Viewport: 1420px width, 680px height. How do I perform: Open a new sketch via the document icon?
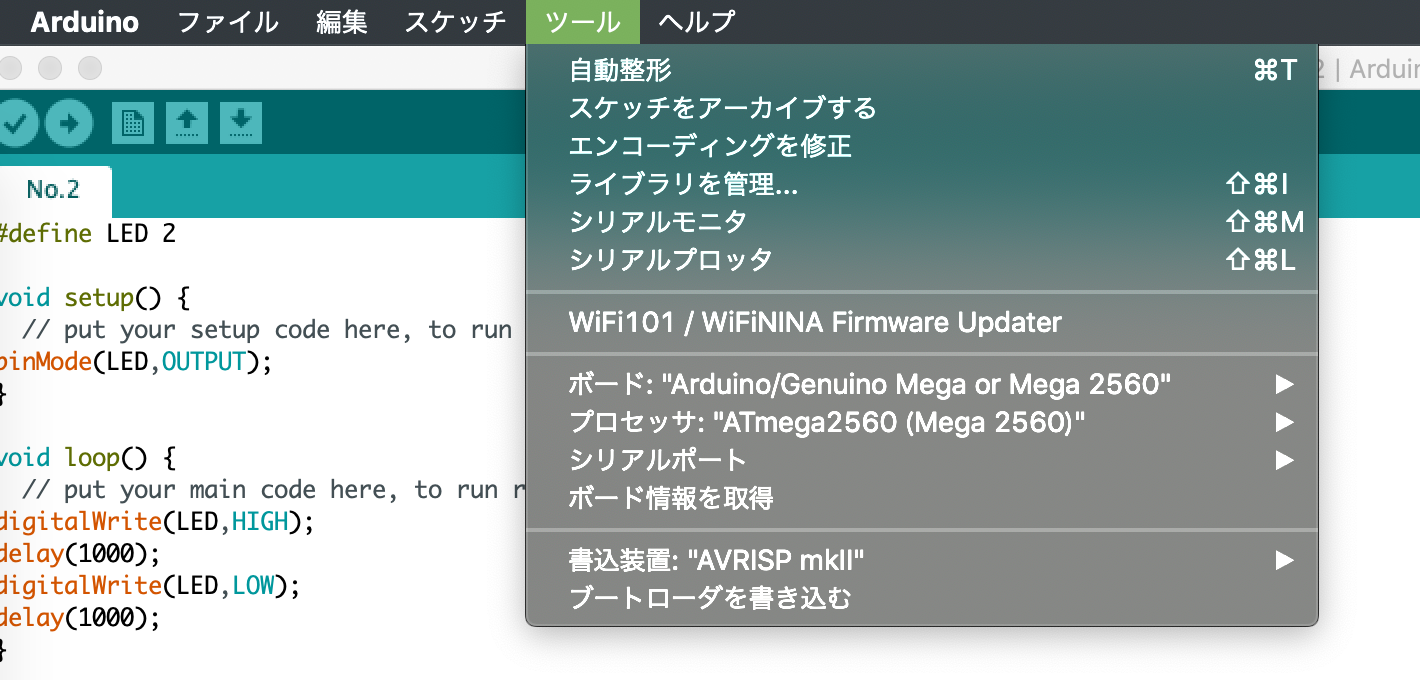[x=132, y=121]
